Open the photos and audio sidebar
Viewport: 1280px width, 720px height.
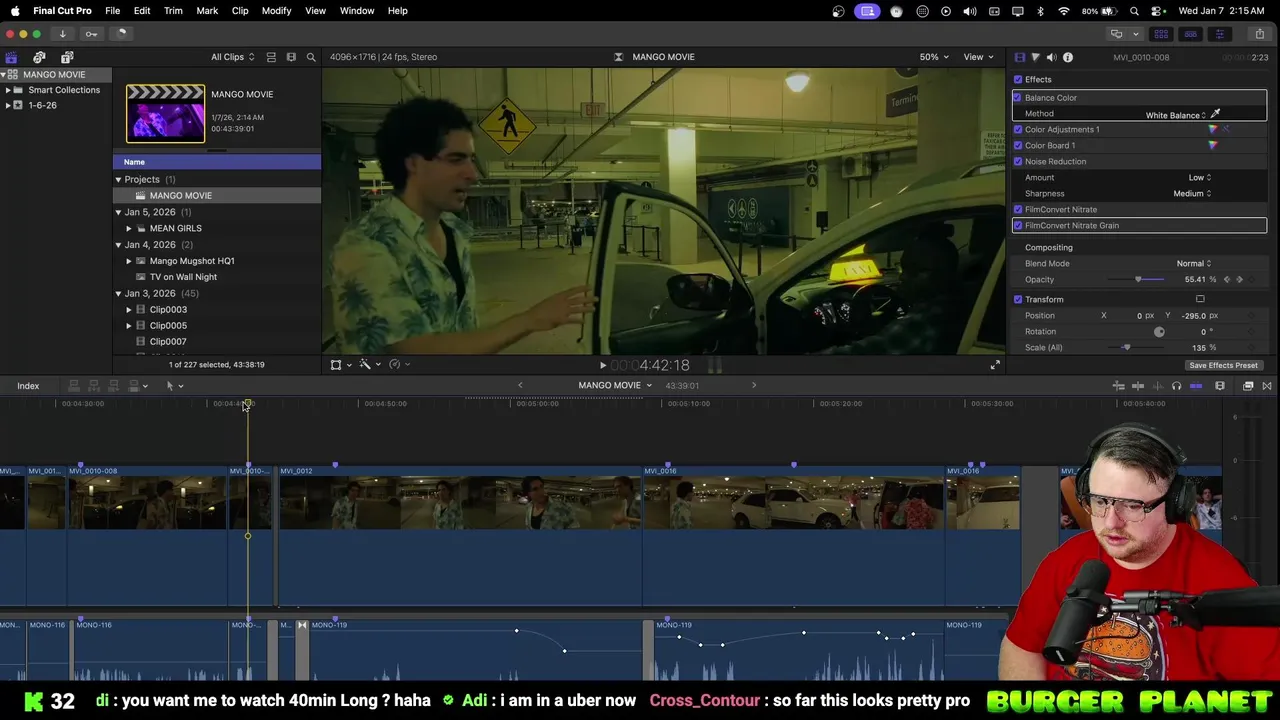[x=39, y=57]
